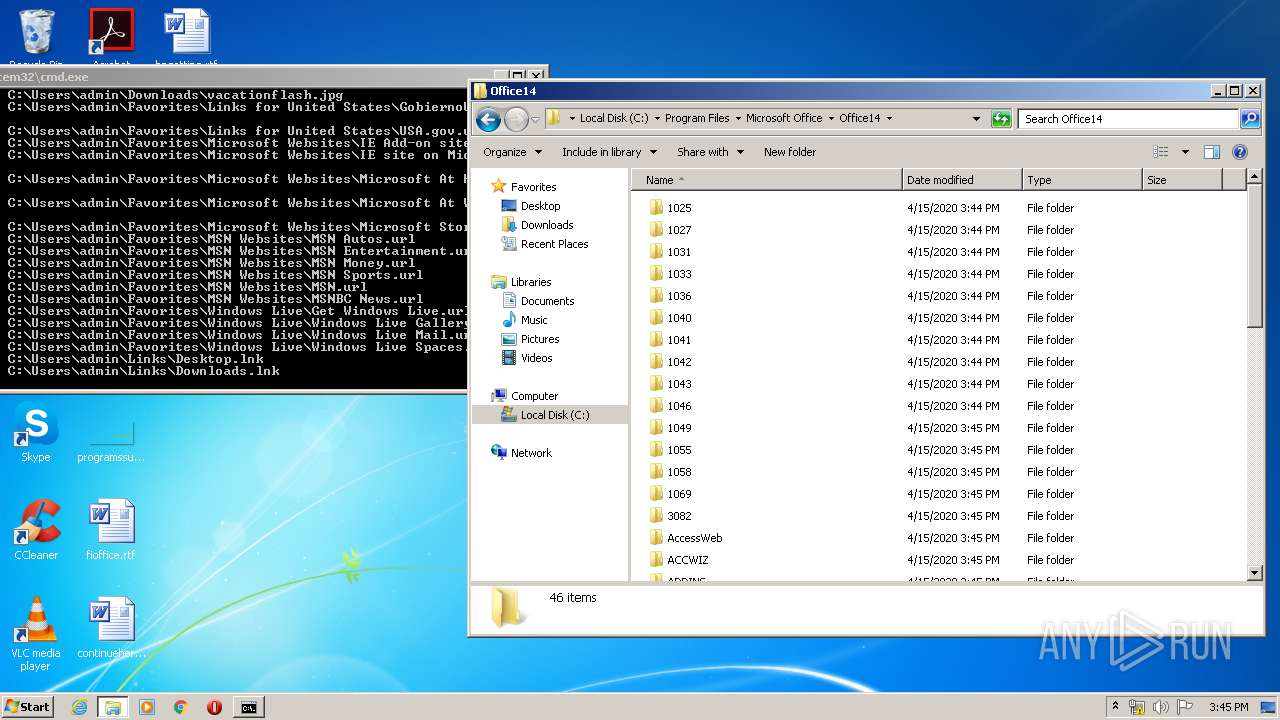Image resolution: width=1280 pixels, height=720 pixels.
Task: Select the Videos library
Action: coord(536,358)
